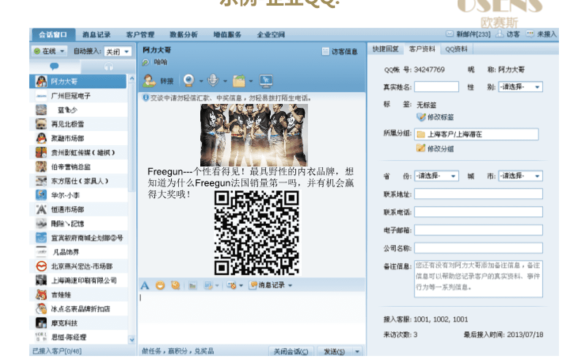The image size is (570, 360).
Task: Click the penguin avatar of 聚融市场部
Action: (x=41, y=138)
